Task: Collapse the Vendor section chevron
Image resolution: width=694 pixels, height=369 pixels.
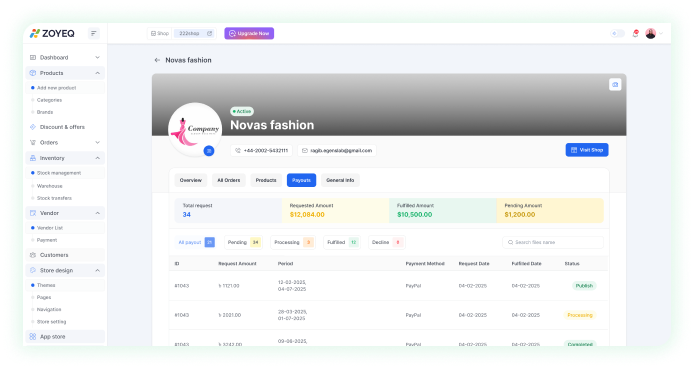Action: (x=97, y=213)
